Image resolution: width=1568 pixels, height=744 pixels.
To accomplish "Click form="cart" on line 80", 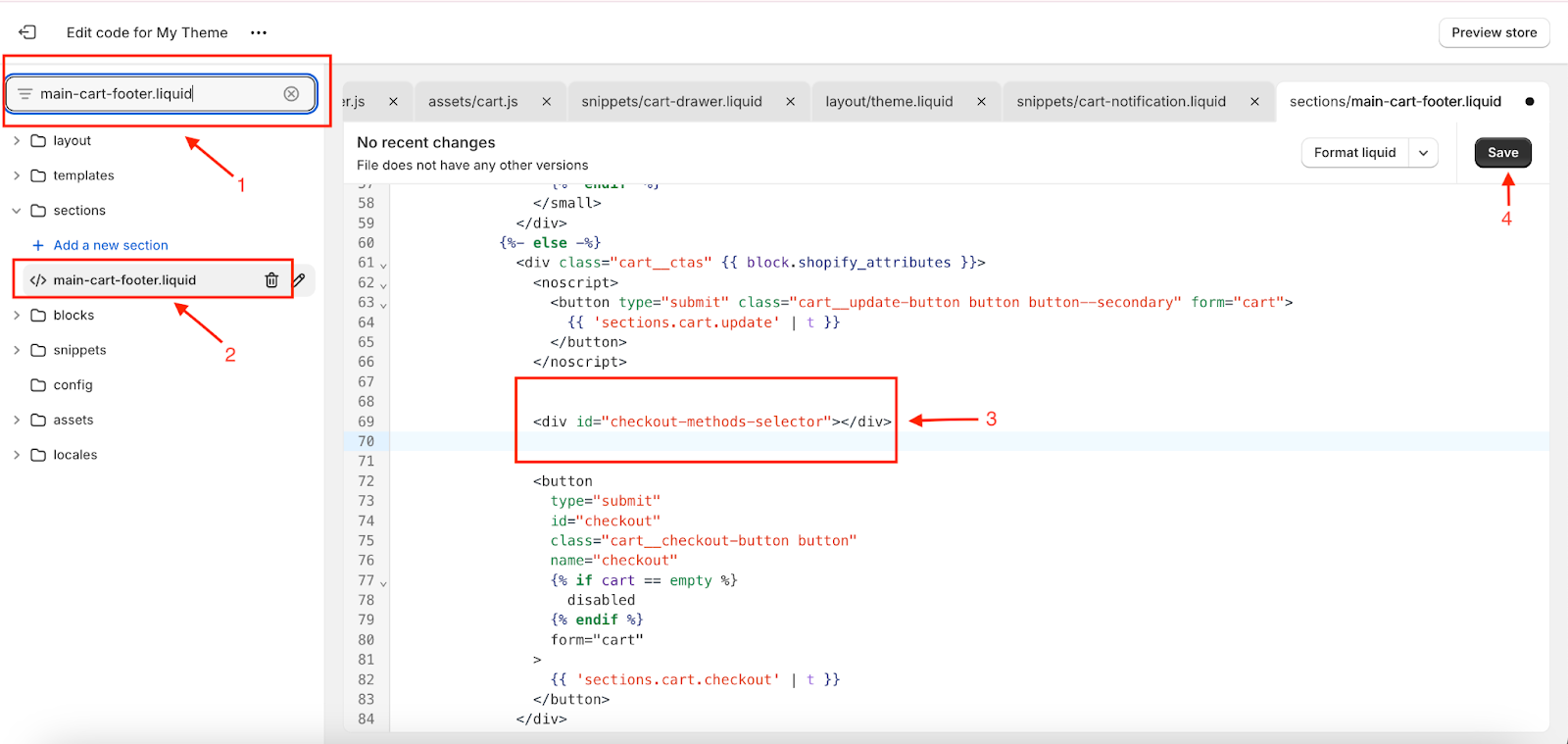I will (597, 640).
